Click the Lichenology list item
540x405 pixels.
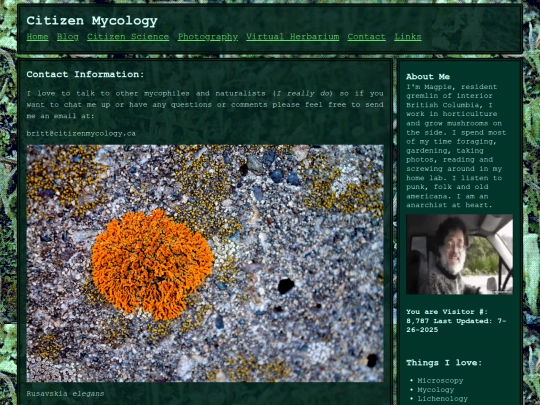point(443,398)
